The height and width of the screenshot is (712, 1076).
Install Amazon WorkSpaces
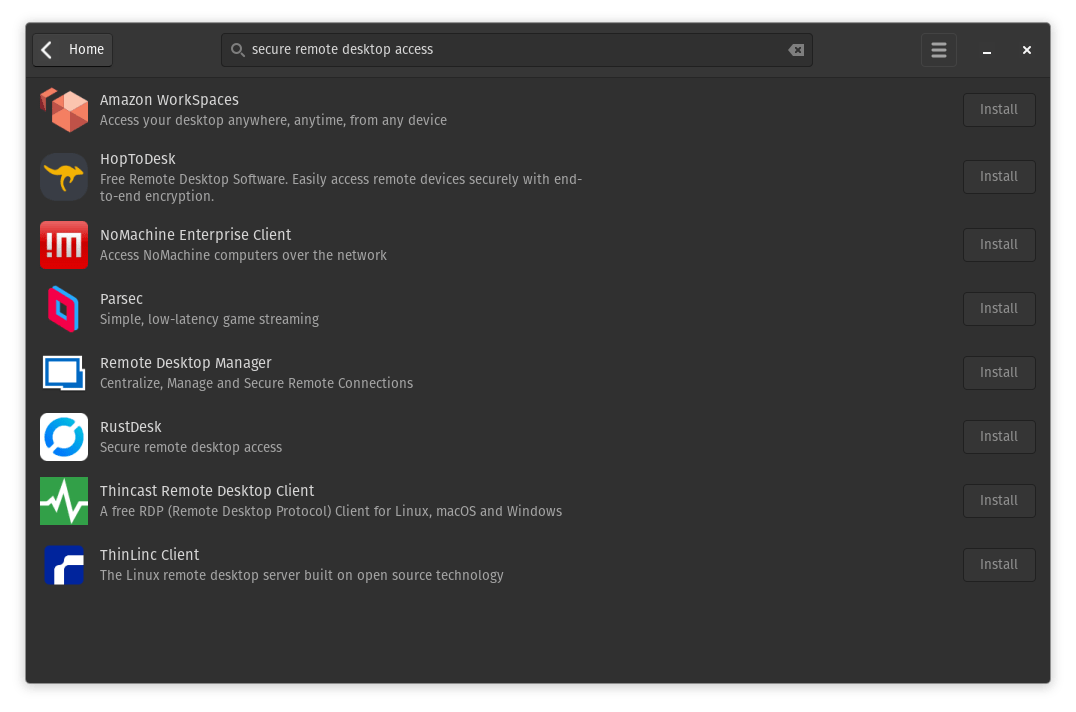click(x=999, y=110)
